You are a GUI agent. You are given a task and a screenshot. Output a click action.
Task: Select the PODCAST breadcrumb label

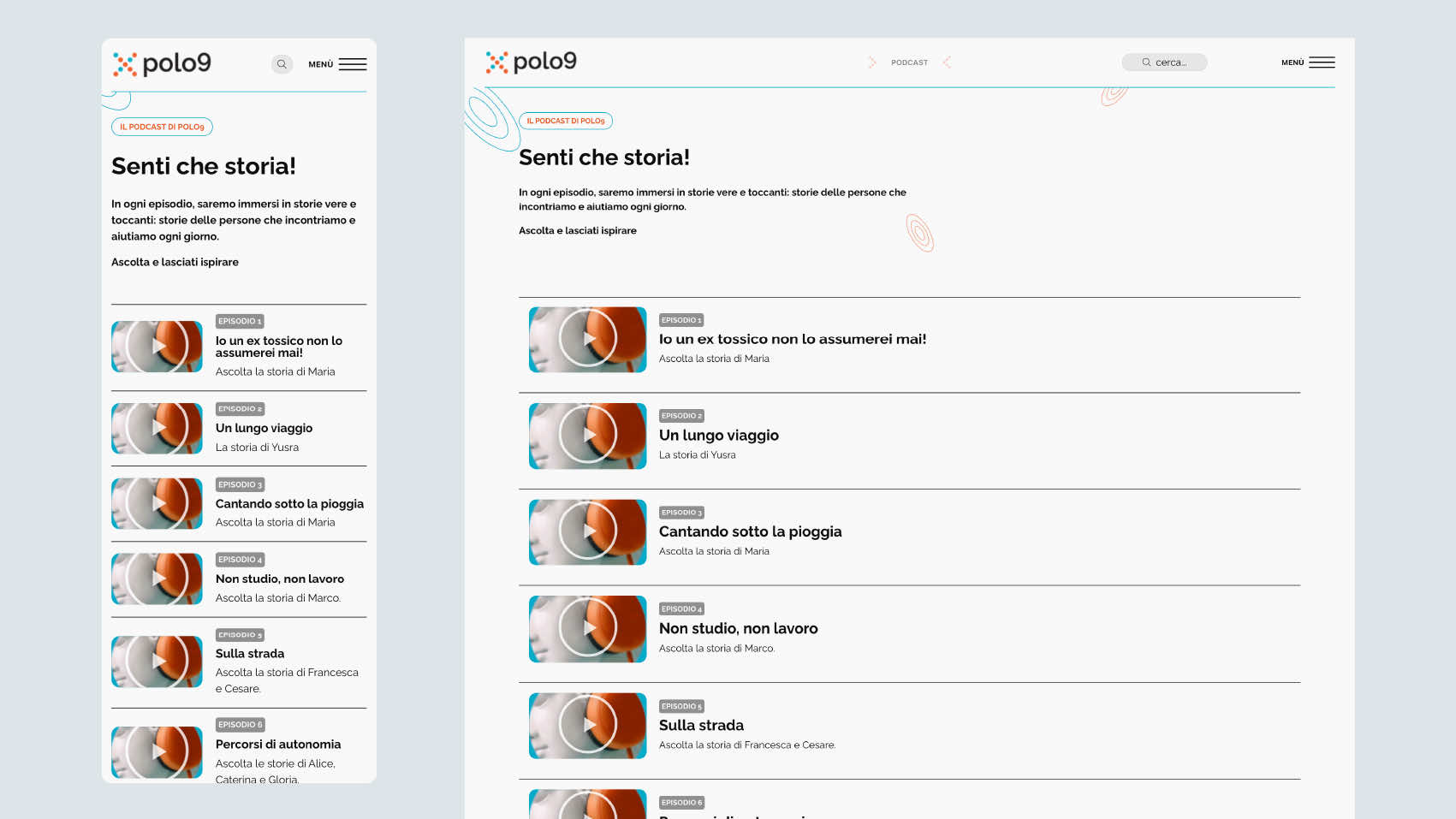(x=909, y=62)
